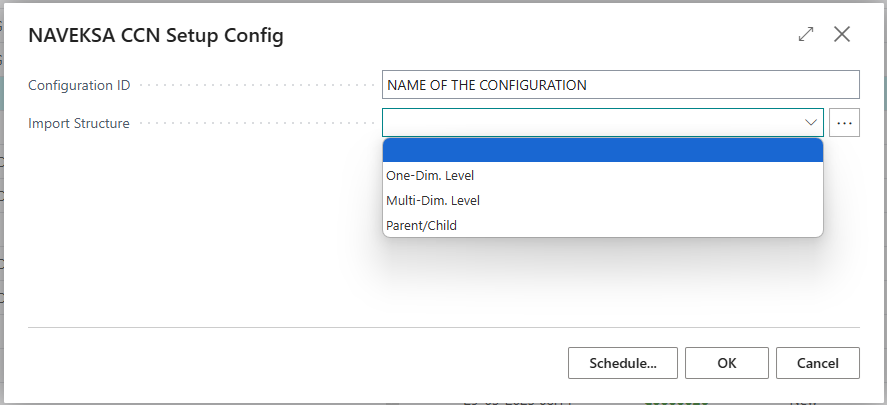The height and width of the screenshot is (405, 887).
Task: Confirm with the OK button
Action: pos(727,363)
